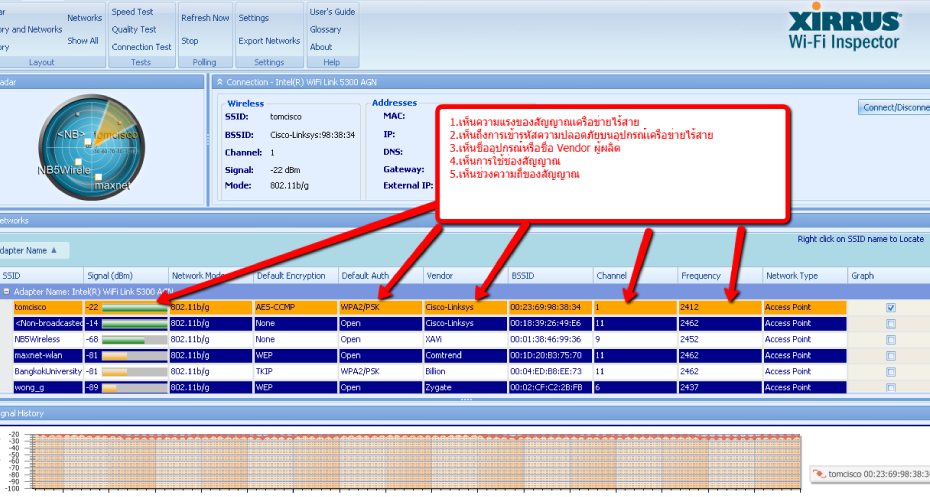Click tomcisco signal strength bar
The image size is (930, 497).
[135, 308]
